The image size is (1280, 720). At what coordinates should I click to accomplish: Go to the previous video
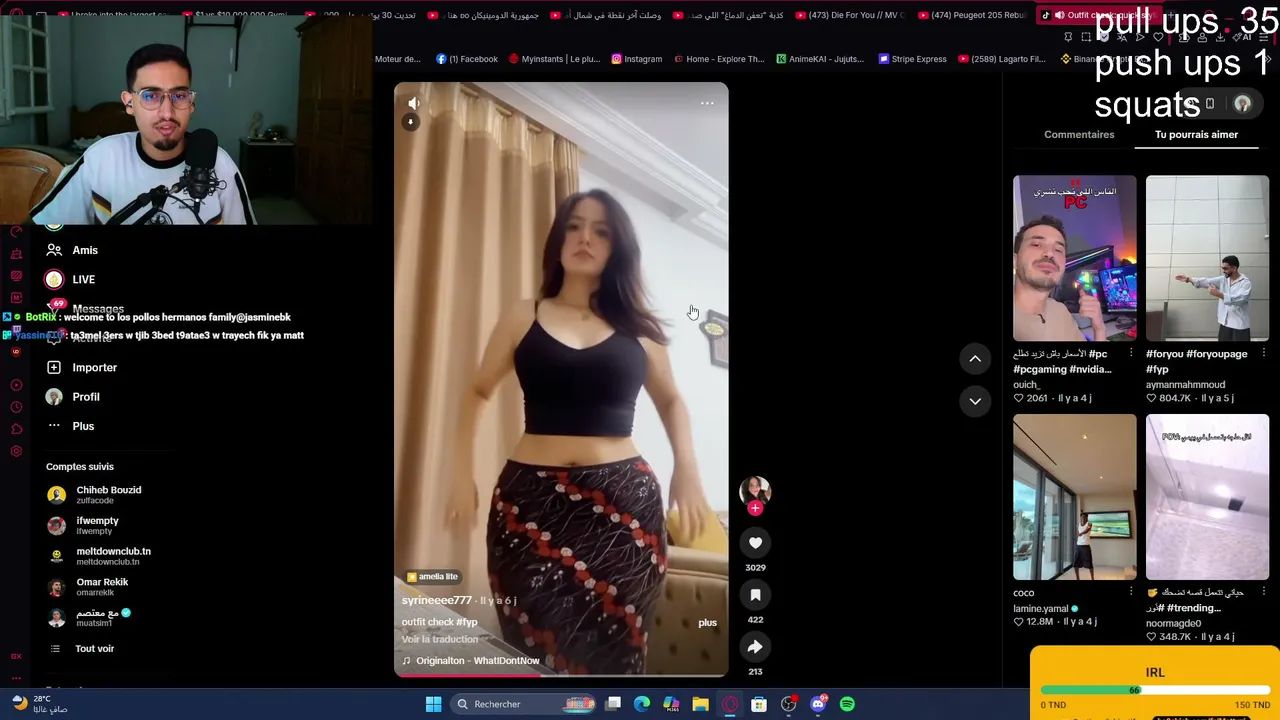point(975,359)
